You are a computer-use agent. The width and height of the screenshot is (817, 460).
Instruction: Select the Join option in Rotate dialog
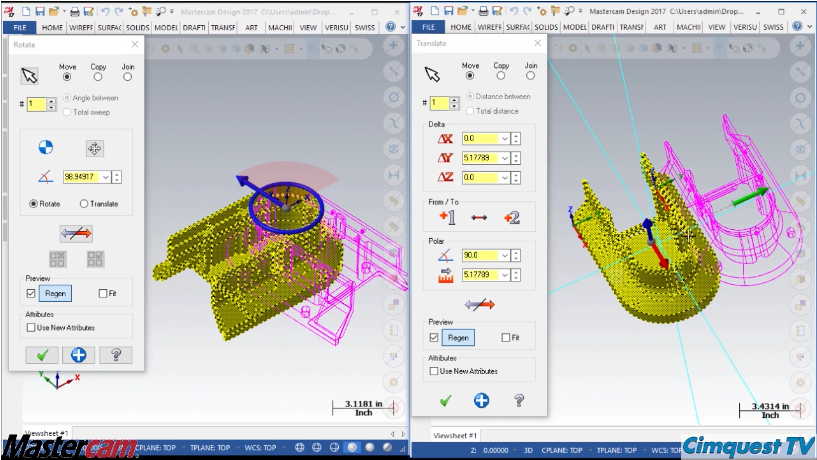click(x=127, y=77)
